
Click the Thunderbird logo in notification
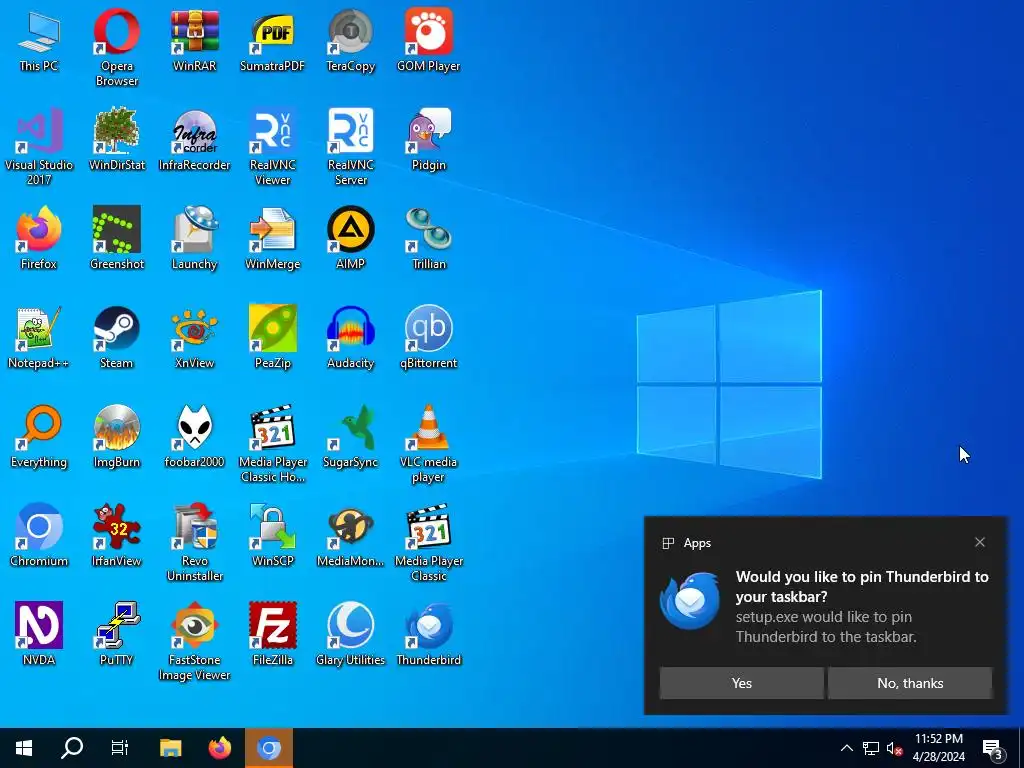point(690,601)
